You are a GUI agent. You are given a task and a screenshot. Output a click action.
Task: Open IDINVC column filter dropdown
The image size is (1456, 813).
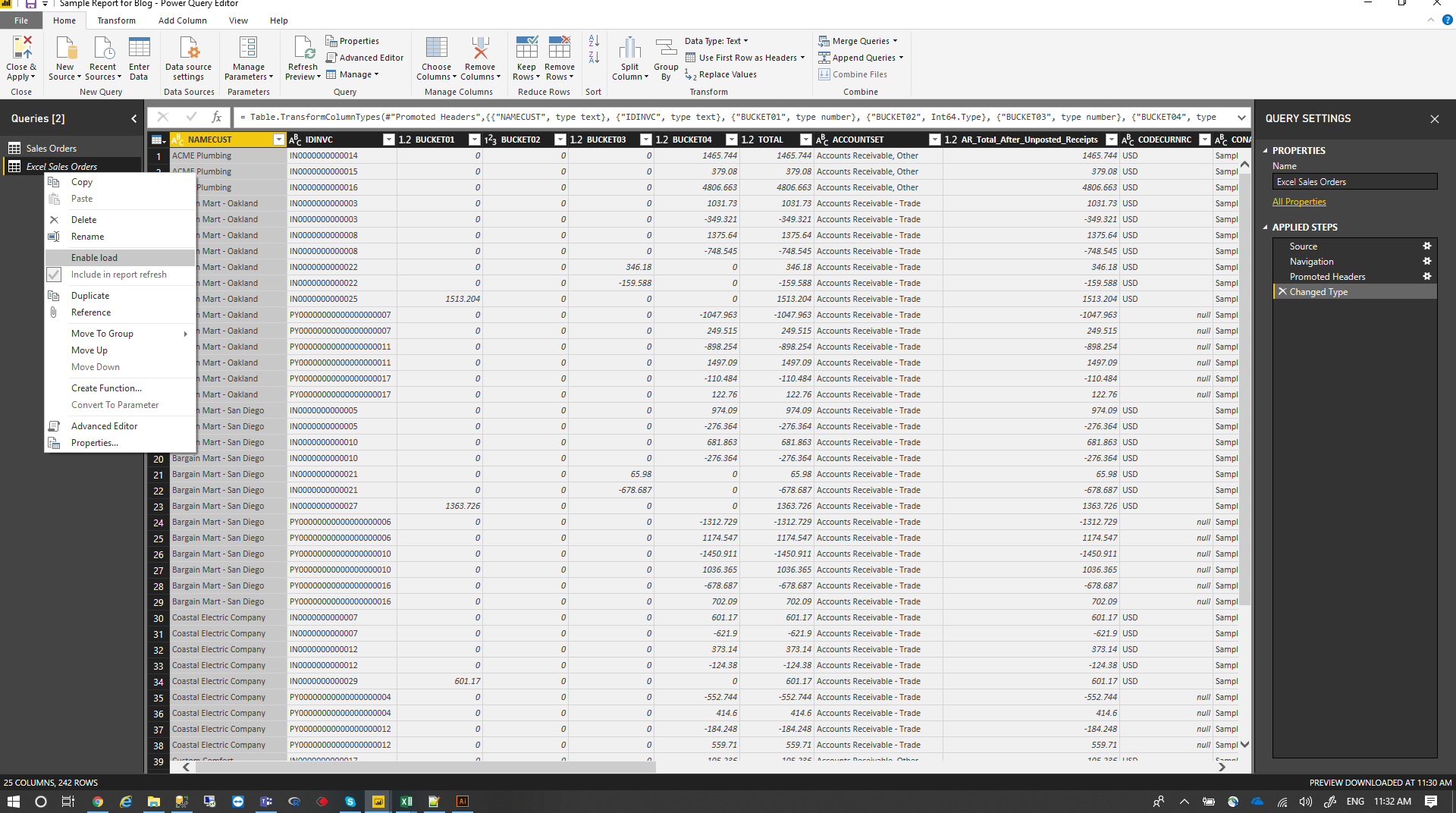[x=389, y=140]
